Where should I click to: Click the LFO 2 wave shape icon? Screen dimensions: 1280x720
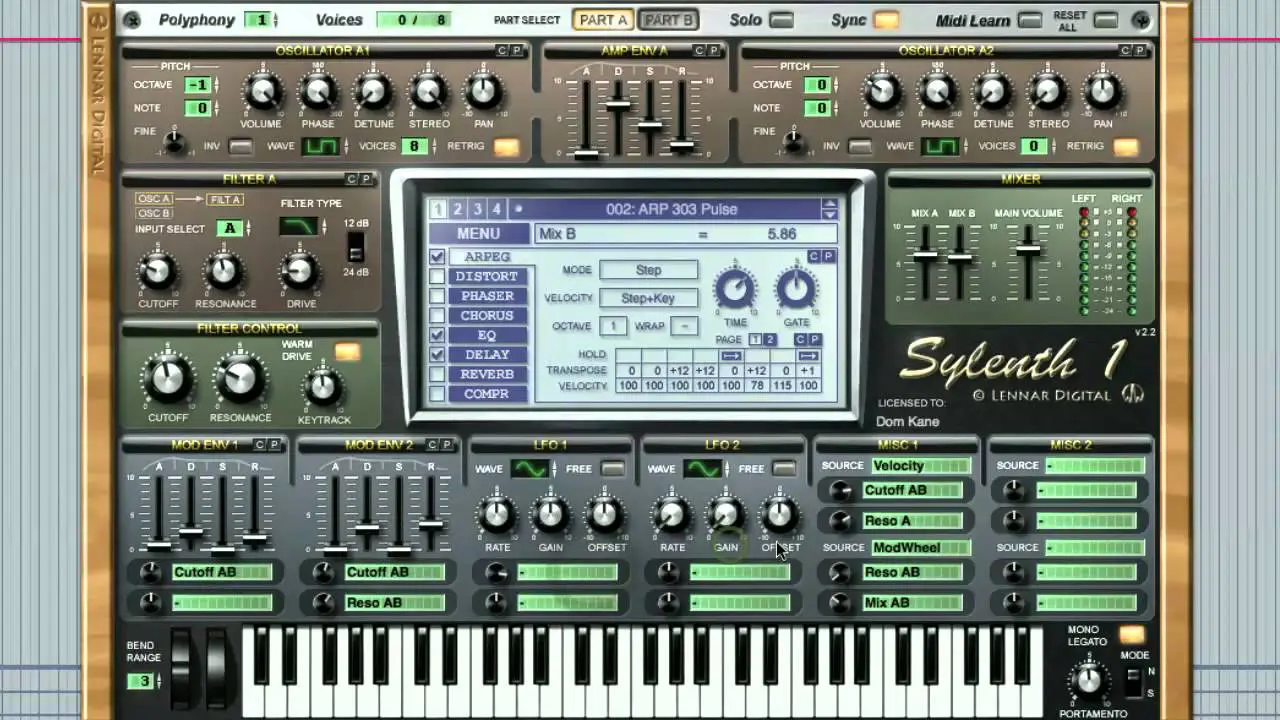coord(701,469)
